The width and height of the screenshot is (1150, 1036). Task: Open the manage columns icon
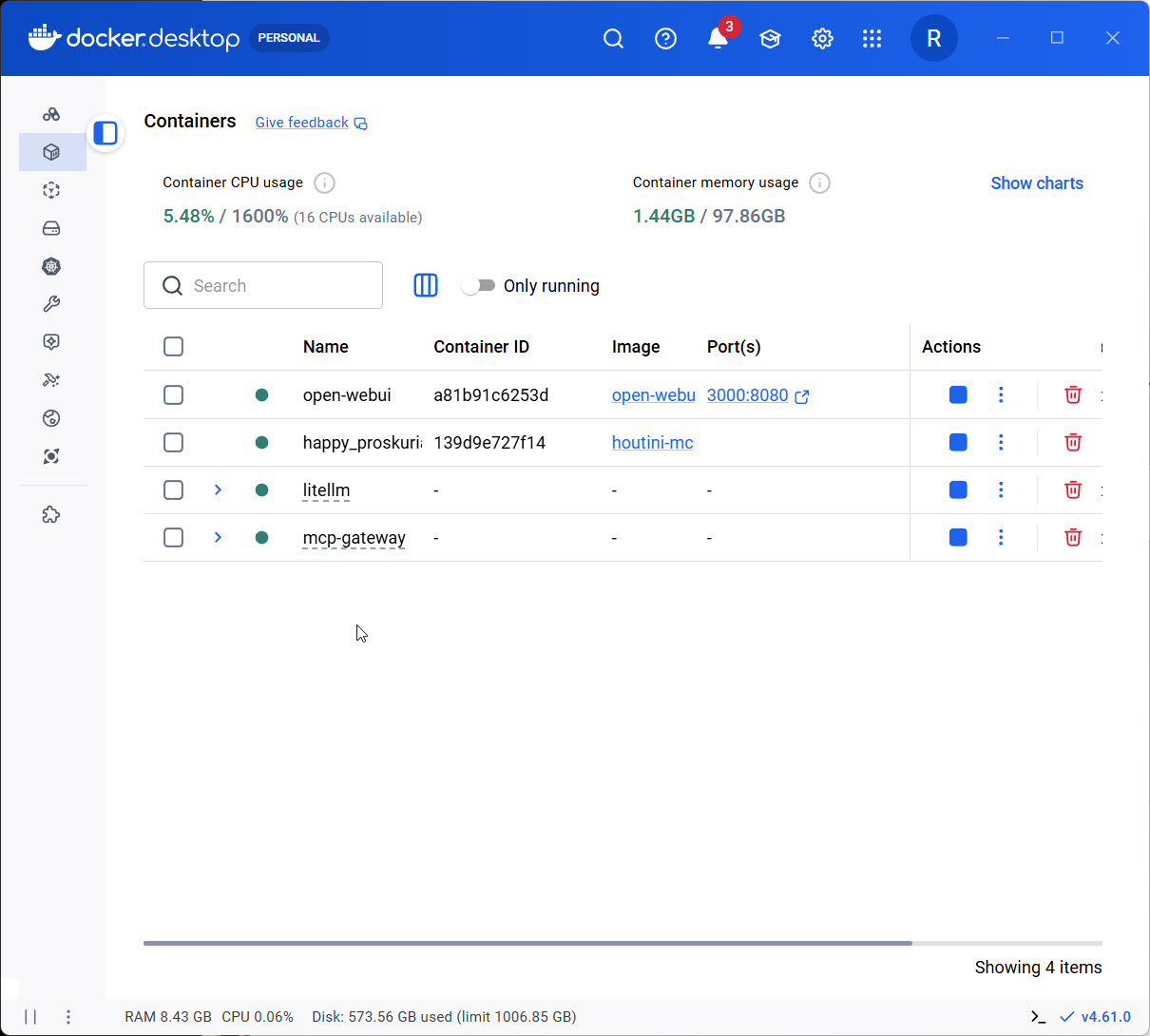coord(426,285)
